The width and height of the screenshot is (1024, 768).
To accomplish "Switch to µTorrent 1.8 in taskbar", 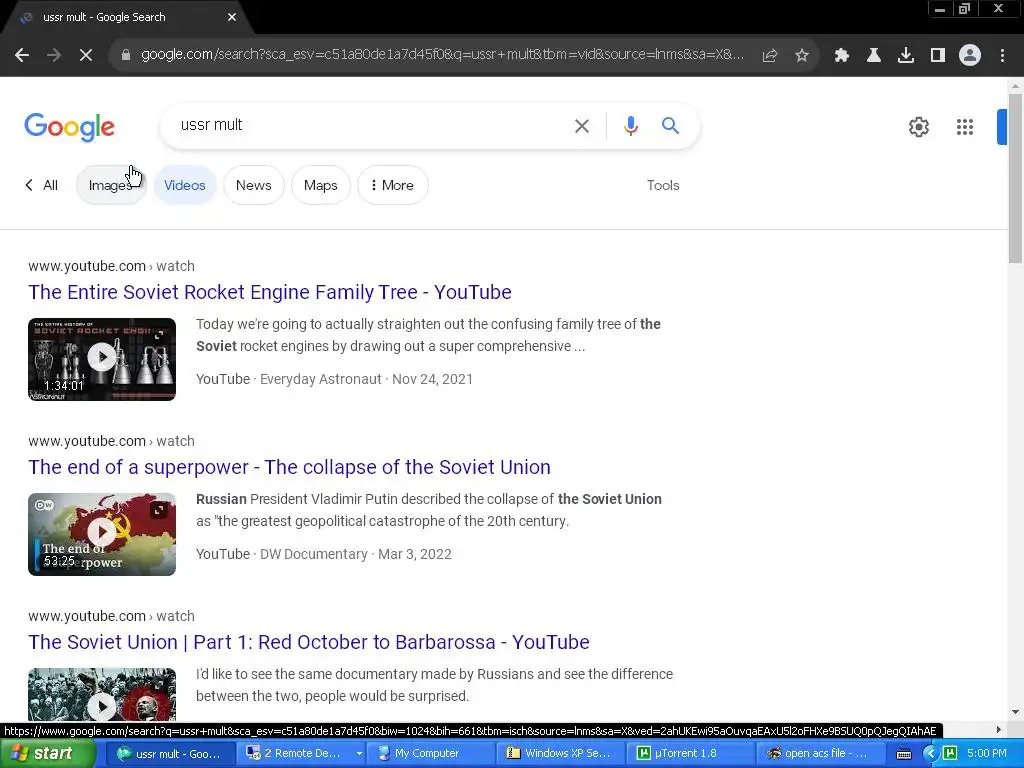I will click(x=689, y=754).
